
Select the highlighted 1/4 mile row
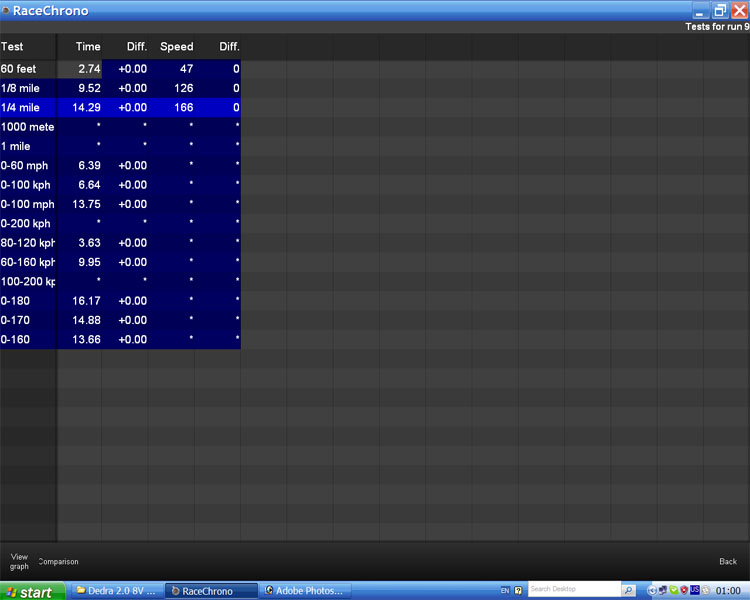pyautogui.click(x=28, y=107)
